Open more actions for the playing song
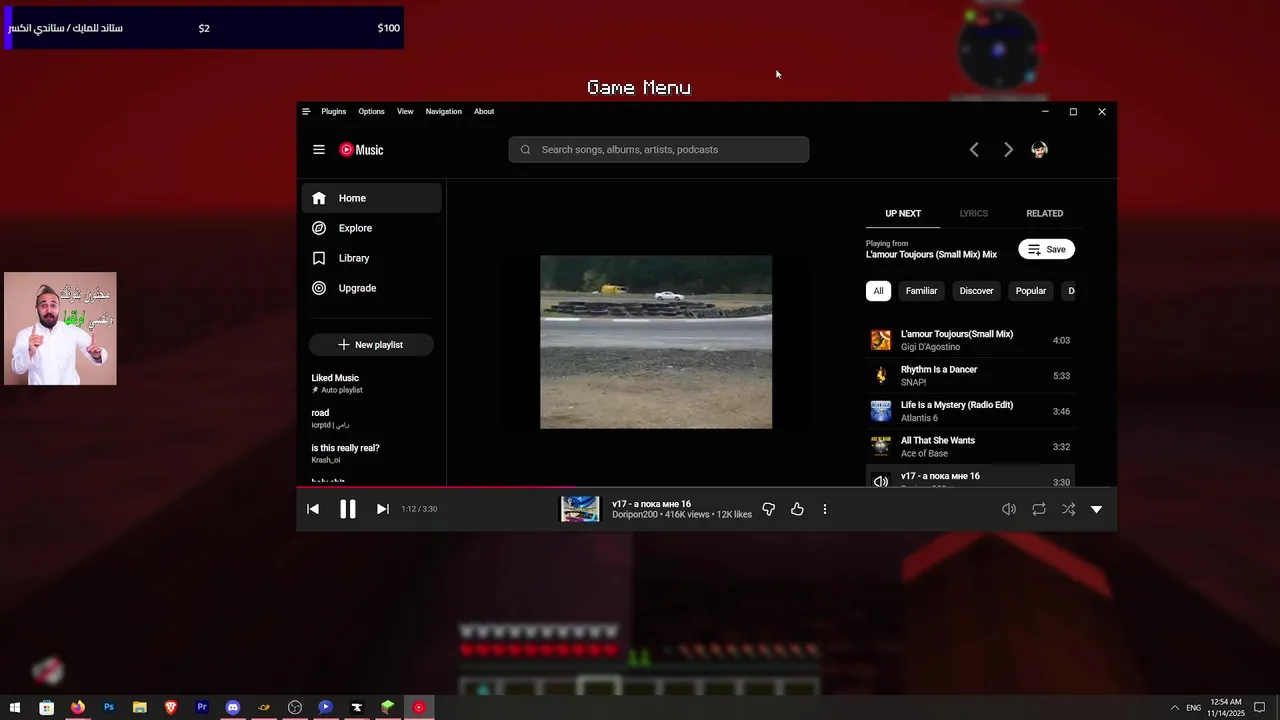 [x=825, y=509]
